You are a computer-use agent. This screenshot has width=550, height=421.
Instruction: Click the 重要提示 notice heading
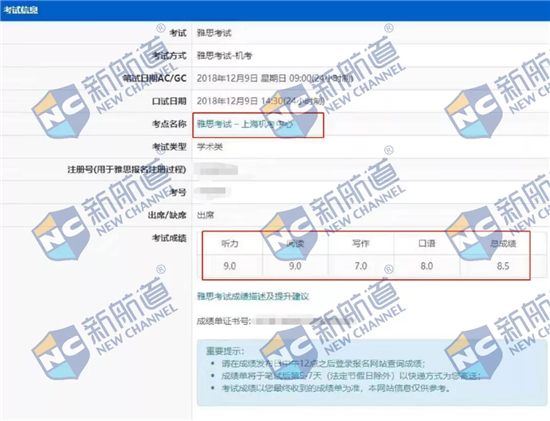(x=225, y=351)
